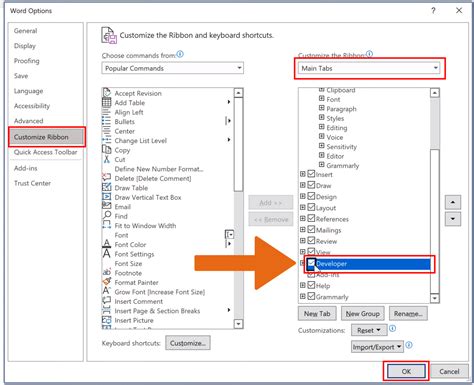Viewport: 474px width, 385px height.
Task: Click the Bullets list icon
Action: pyautogui.click(x=106, y=121)
